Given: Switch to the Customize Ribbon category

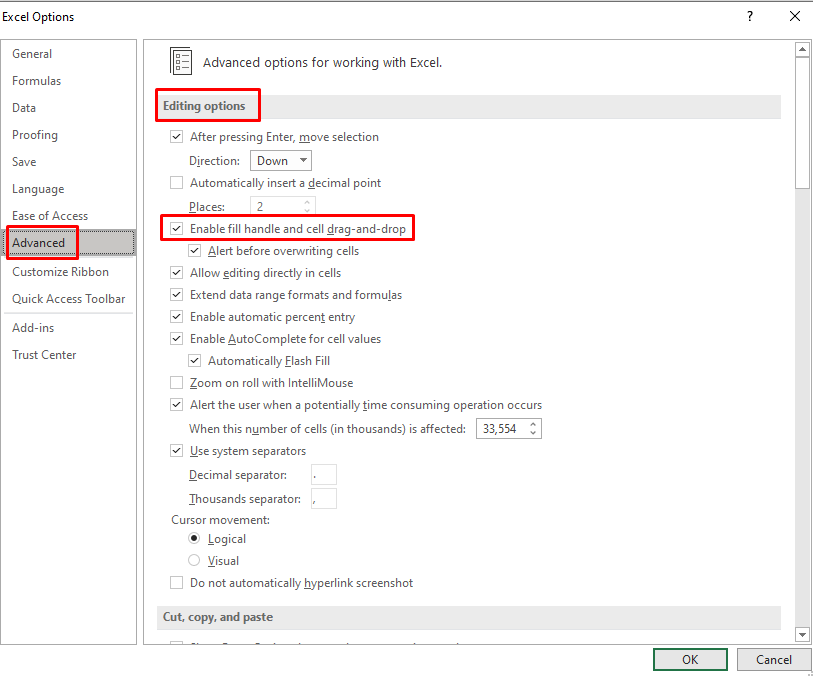Looking at the screenshot, I should point(60,272).
